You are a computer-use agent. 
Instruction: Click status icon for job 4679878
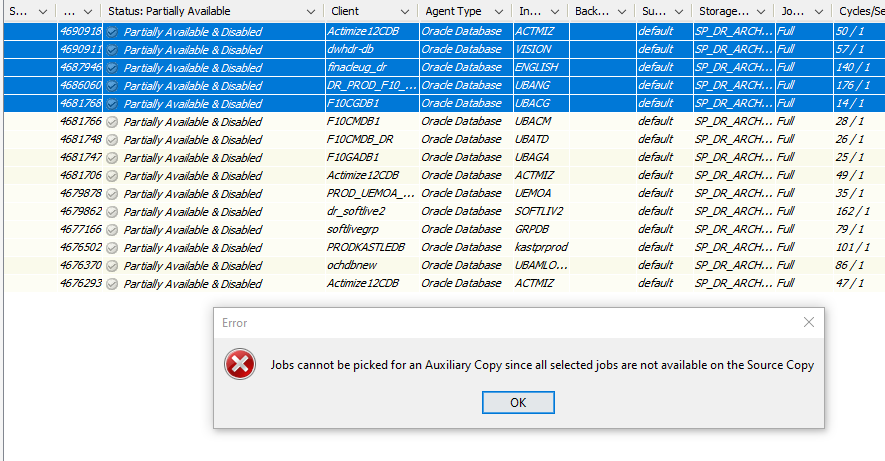[x=112, y=194]
